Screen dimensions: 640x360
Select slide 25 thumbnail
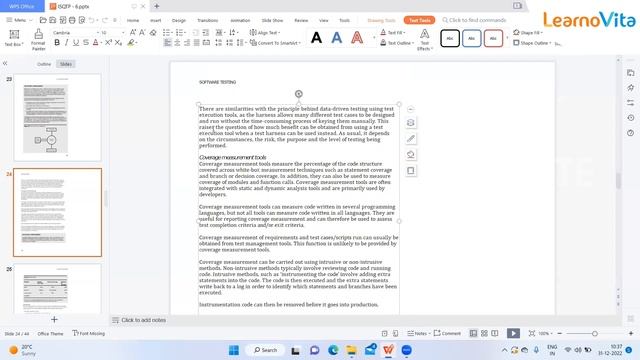coord(57,289)
